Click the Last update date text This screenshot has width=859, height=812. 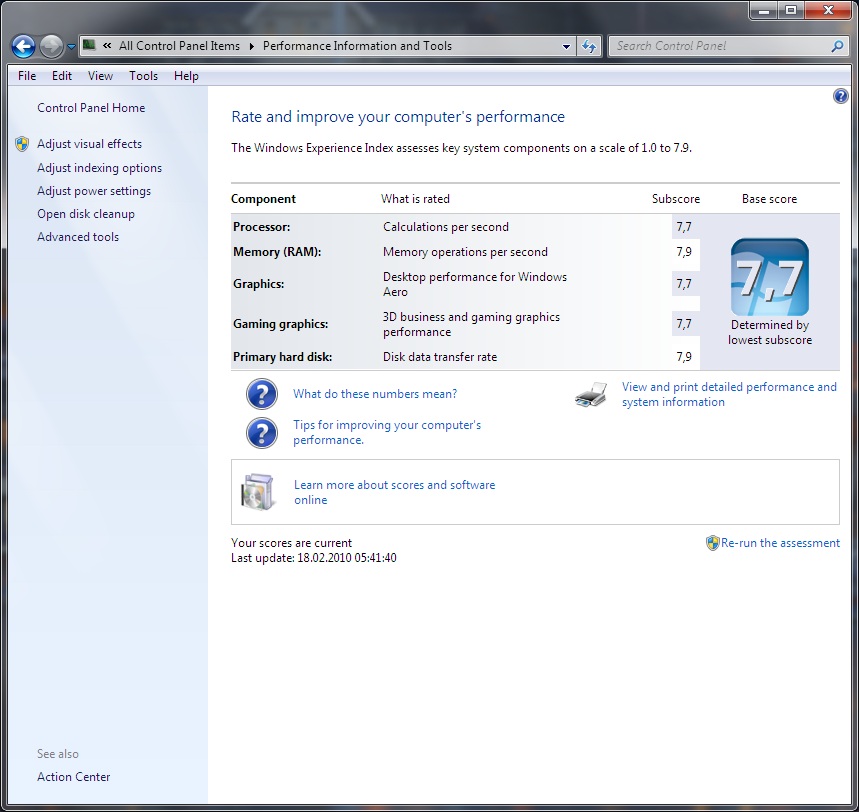pyautogui.click(x=313, y=558)
